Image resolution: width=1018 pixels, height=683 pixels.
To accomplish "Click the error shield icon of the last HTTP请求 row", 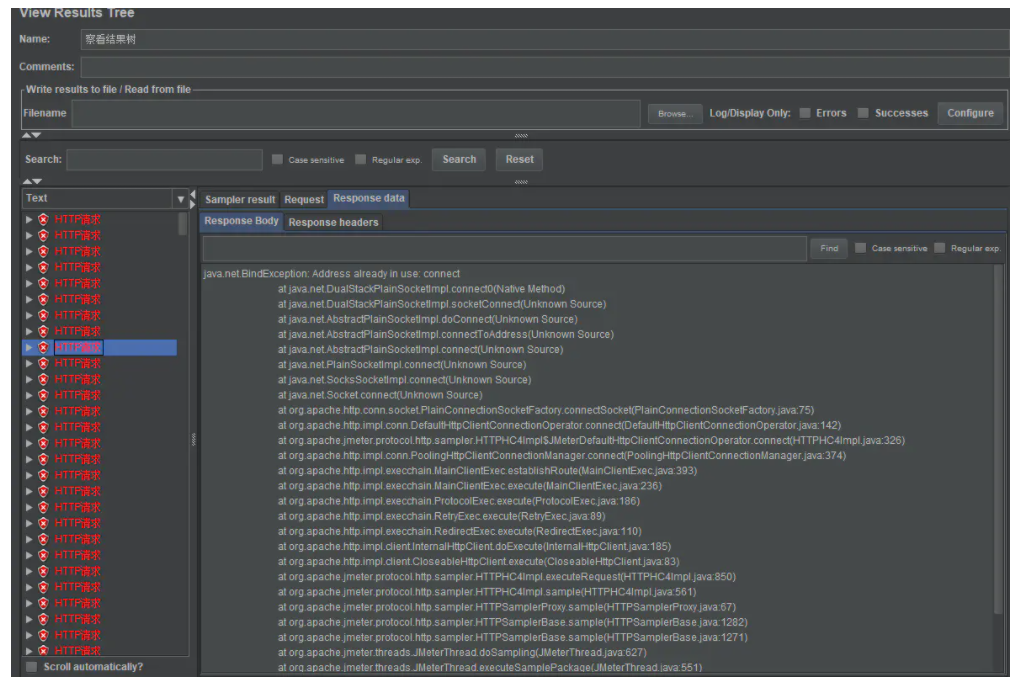I will (43, 651).
